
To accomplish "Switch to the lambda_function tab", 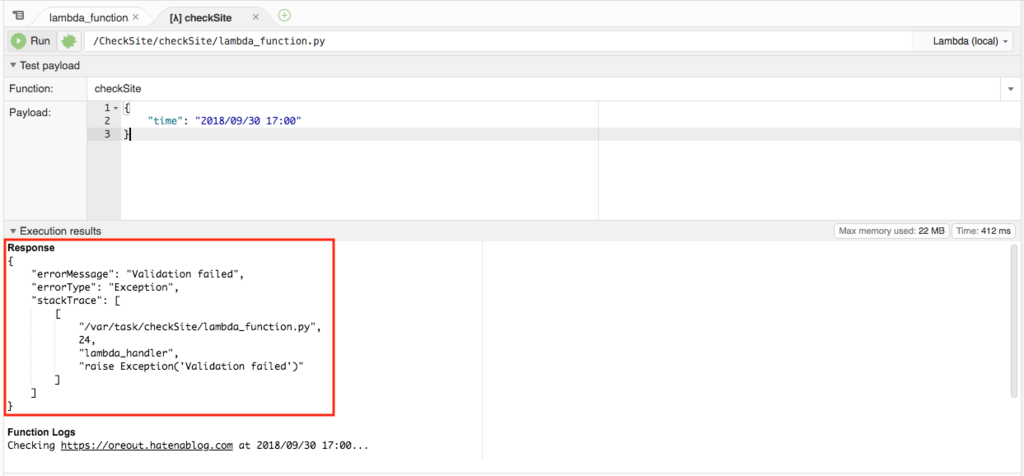I will click(x=88, y=18).
